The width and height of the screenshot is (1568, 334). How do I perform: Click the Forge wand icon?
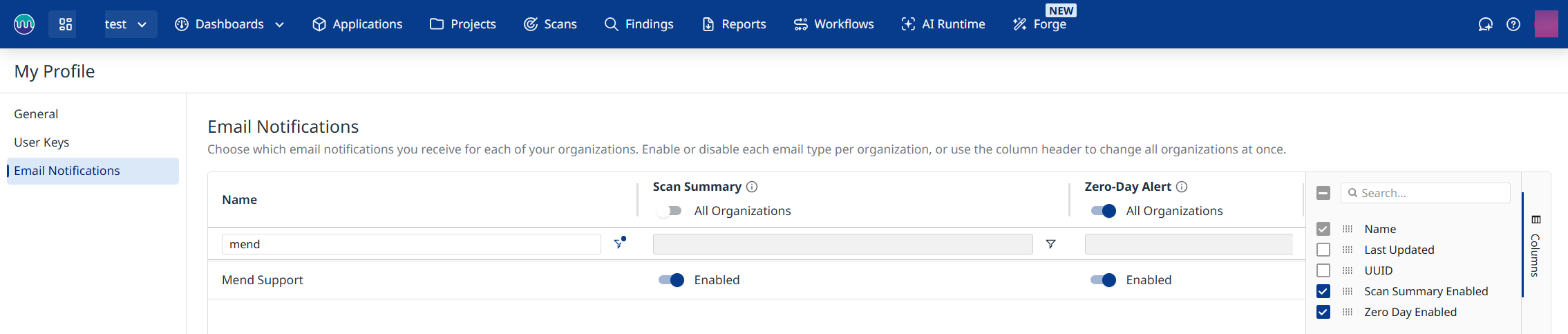1020,24
